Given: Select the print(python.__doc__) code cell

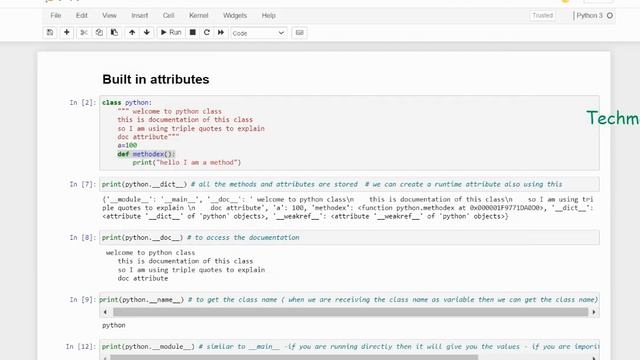Looking at the screenshot, I should point(349,238).
